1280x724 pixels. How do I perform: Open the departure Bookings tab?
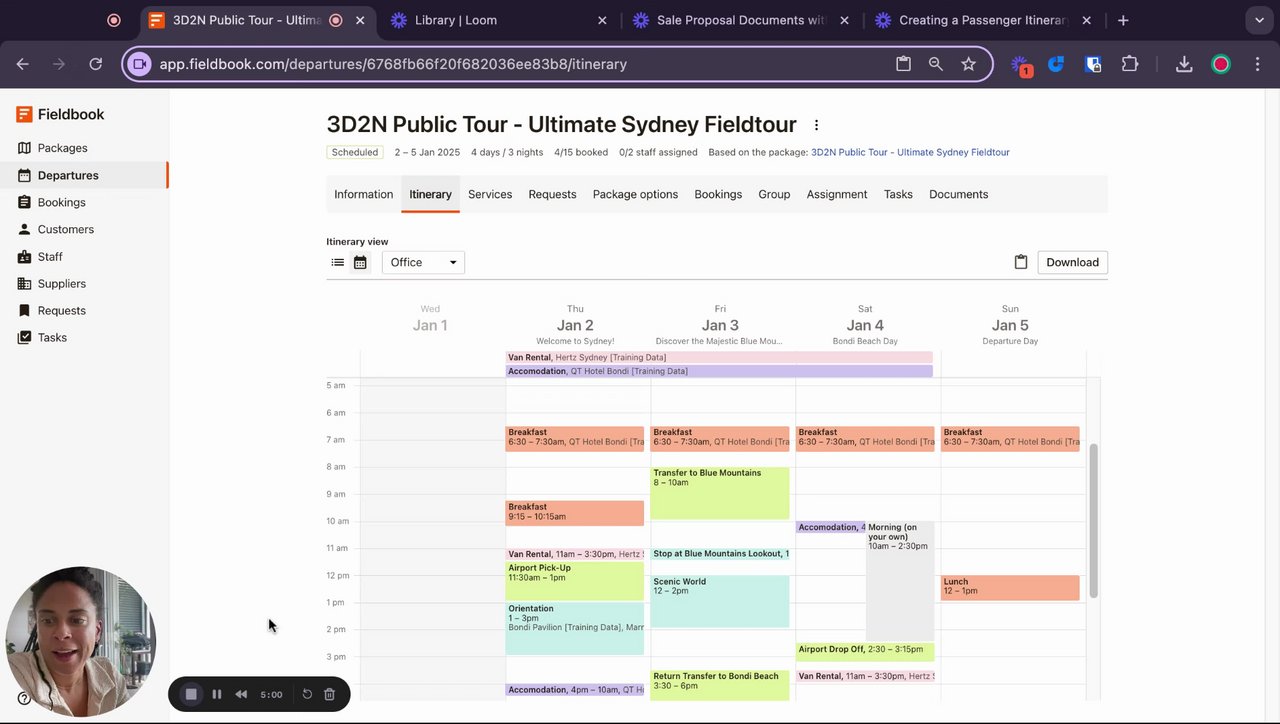718,194
